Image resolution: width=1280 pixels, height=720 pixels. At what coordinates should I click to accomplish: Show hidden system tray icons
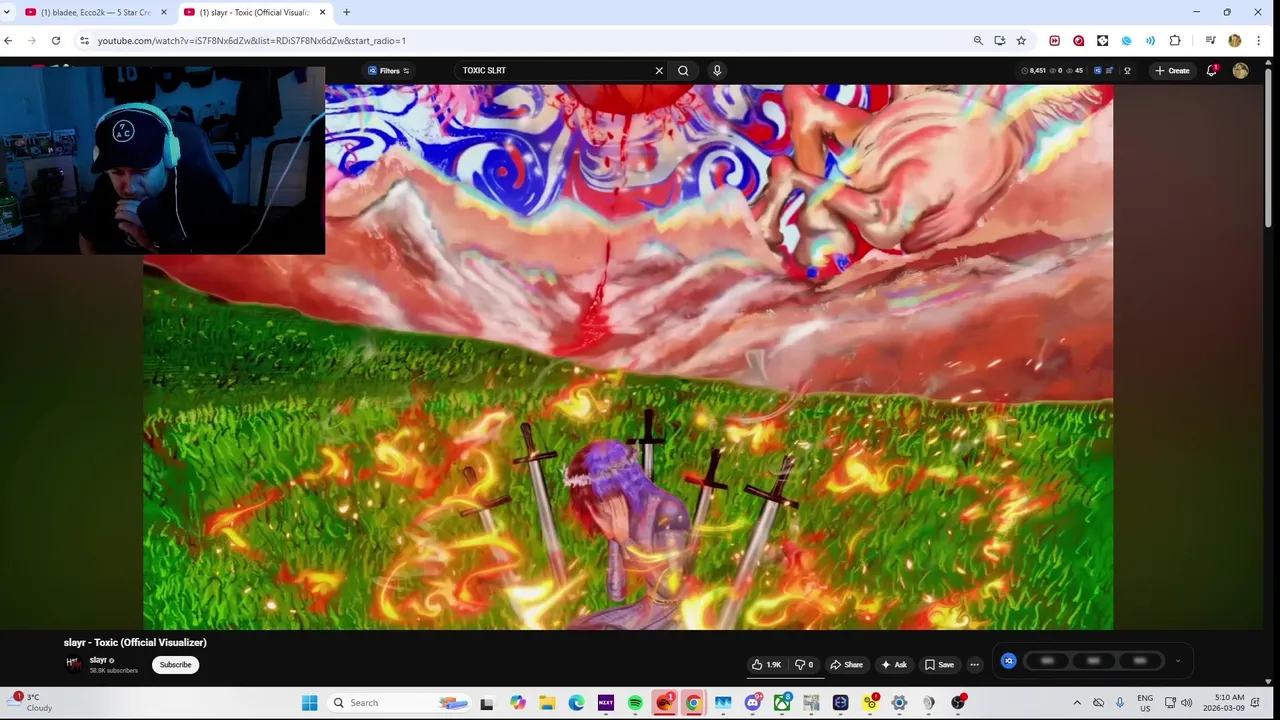coord(1077,703)
